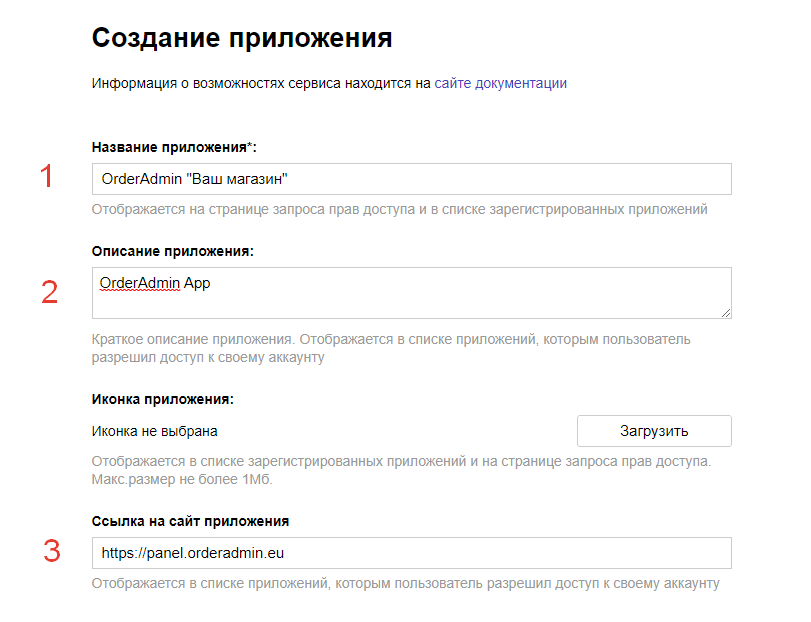This screenshot has width=811, height=622.
Task: Open the сайте документации link
Action: pos(500,84)
